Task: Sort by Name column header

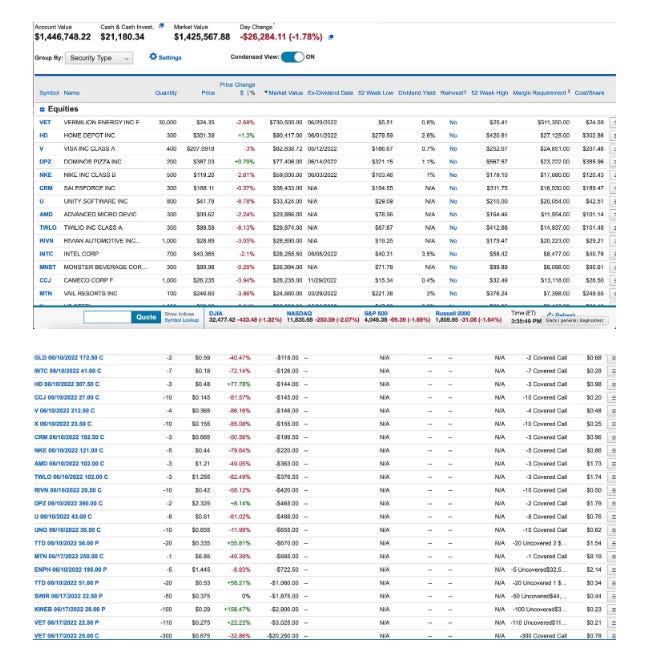Action: 71,93
